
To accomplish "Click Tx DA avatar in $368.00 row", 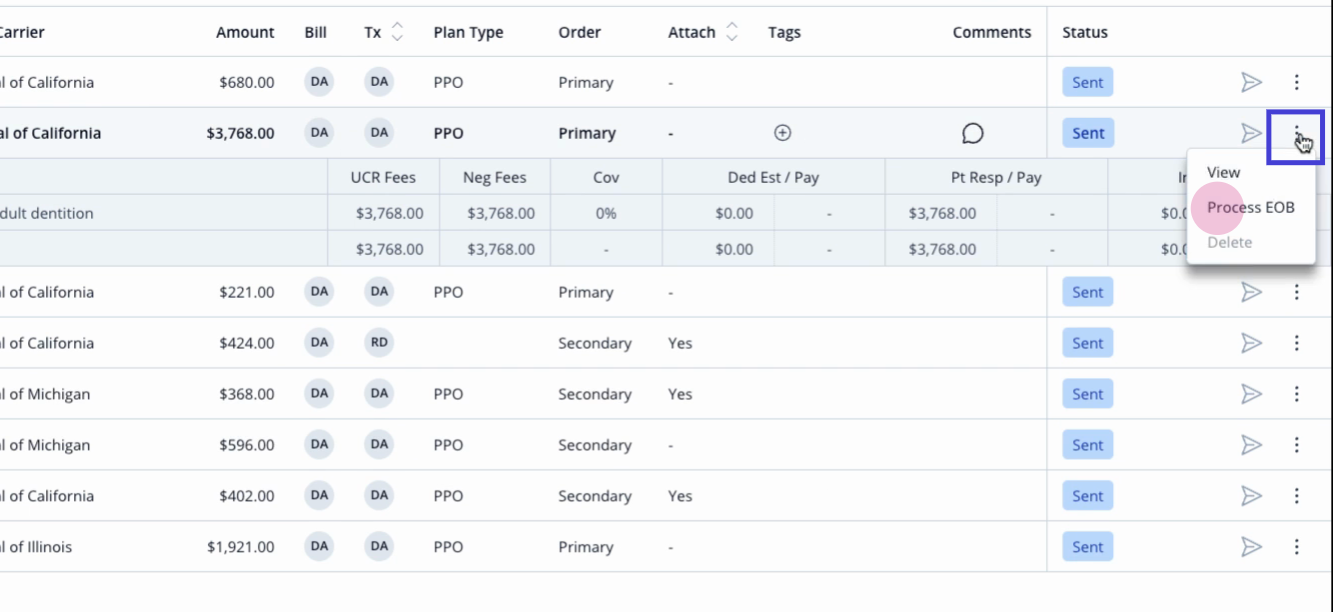I will (x=379, y=394).
